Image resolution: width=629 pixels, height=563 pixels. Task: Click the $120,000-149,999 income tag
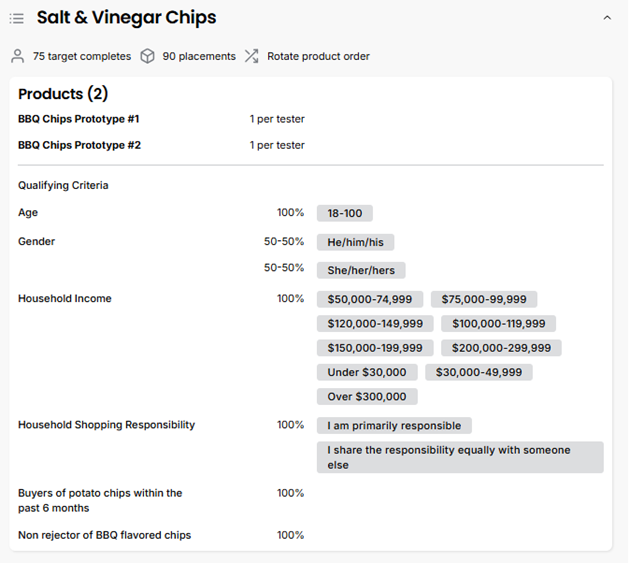click(x=375, y=324)
